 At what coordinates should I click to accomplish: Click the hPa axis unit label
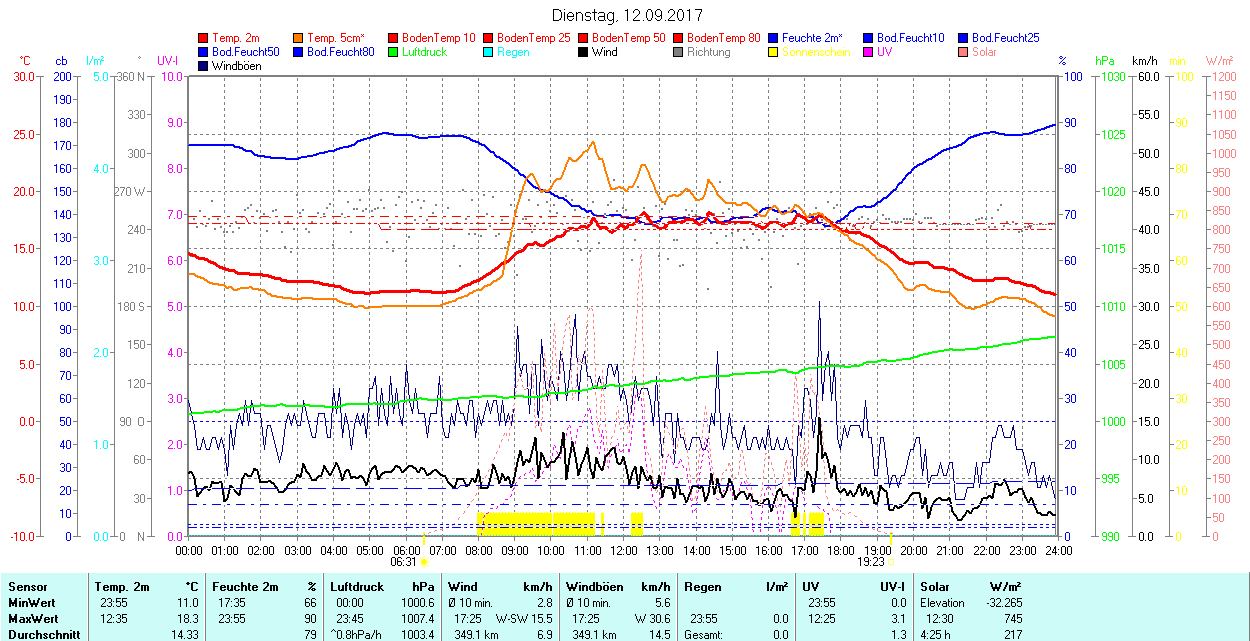pos(1105,61)
